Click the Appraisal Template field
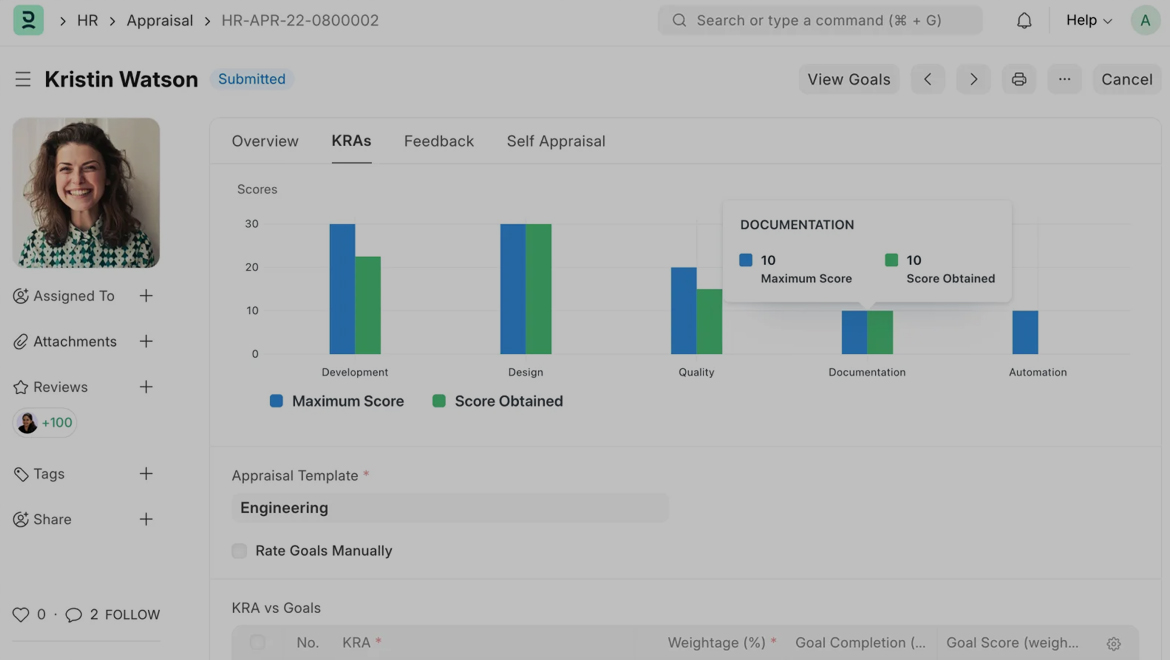The width and height of the screenshot is (1170, 660). (449, 508)
